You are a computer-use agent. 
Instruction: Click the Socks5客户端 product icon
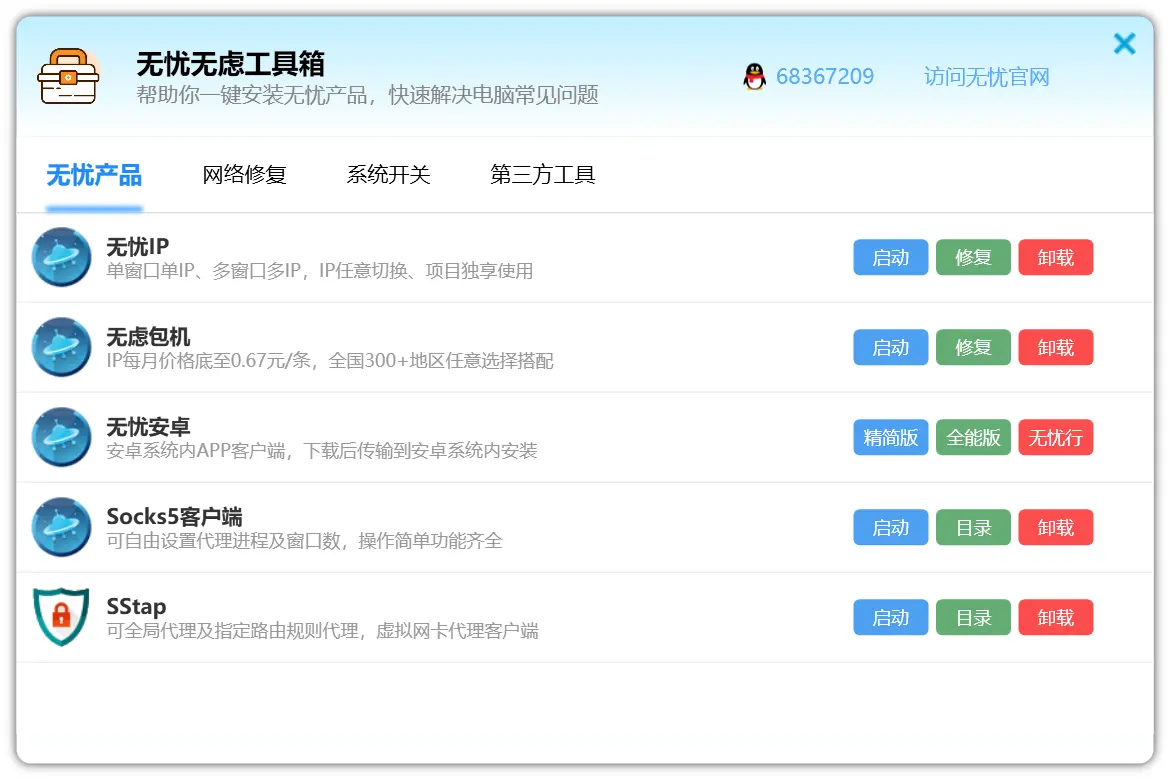(61, 527)
